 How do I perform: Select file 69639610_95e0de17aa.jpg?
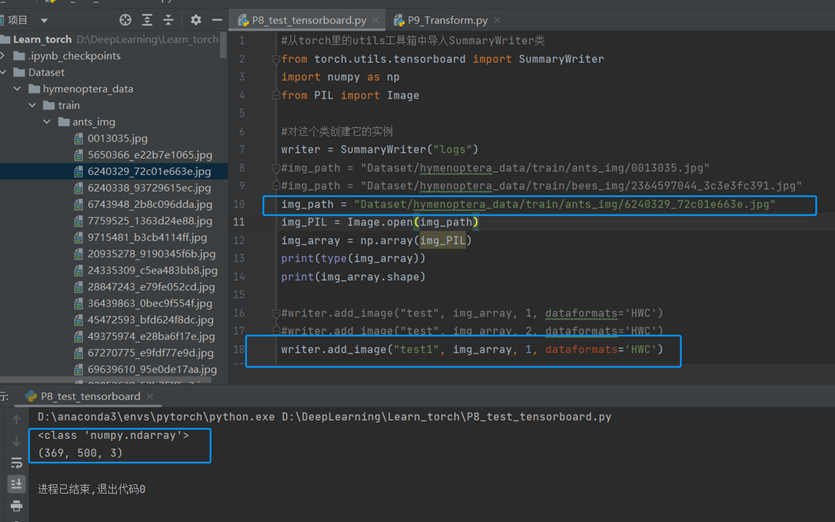click(x=152, y=370)
